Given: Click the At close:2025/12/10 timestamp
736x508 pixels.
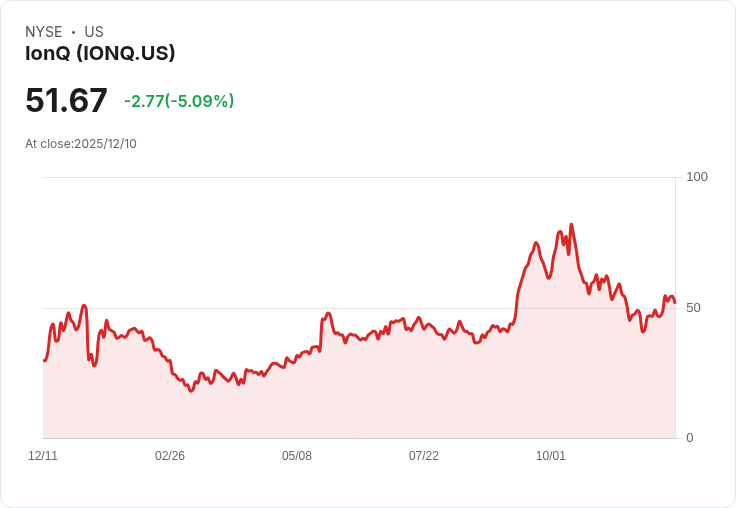Looking at the screenshot, I should point(81,144).
